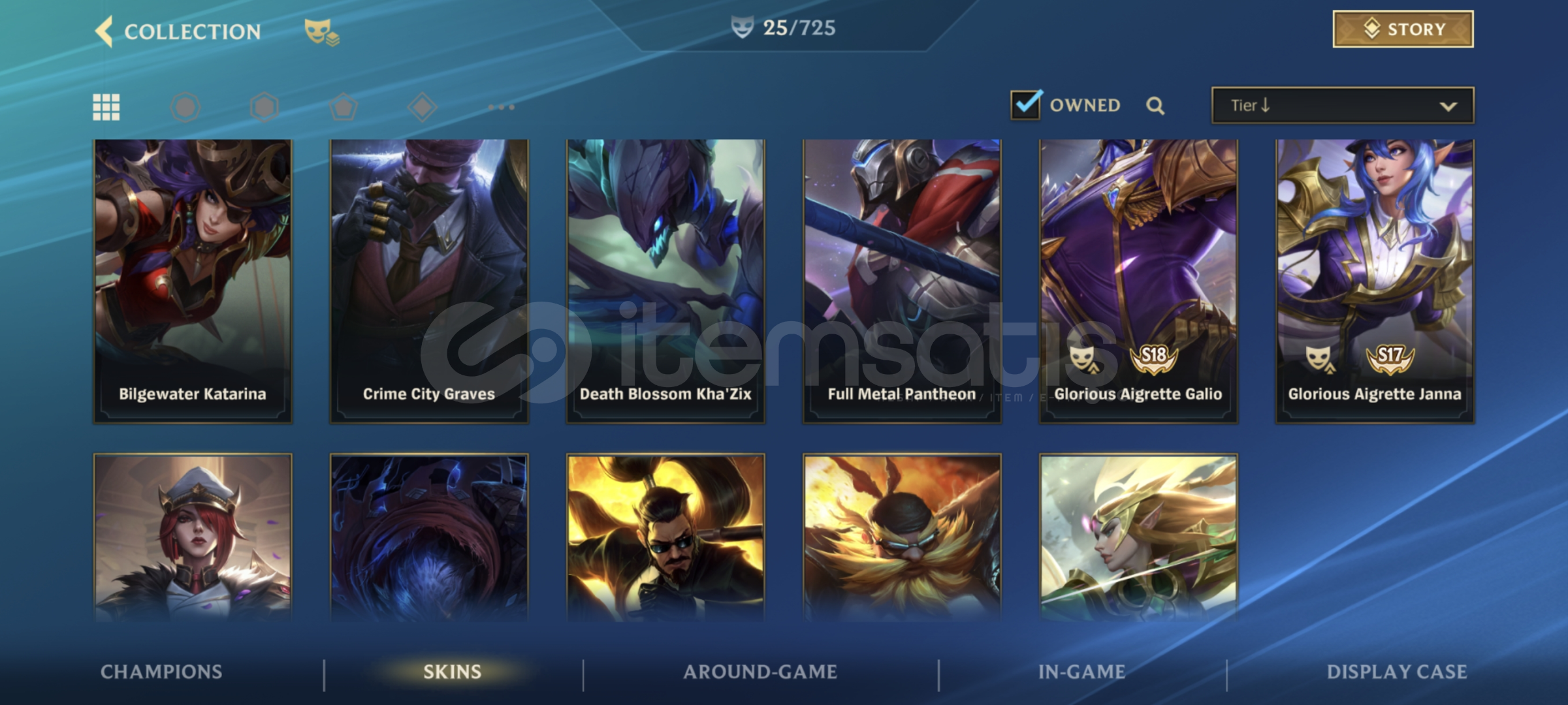Filter by the hexagon tier icon
The width and height of the screenshot is (1568, 705).
[x=264, y=107]
